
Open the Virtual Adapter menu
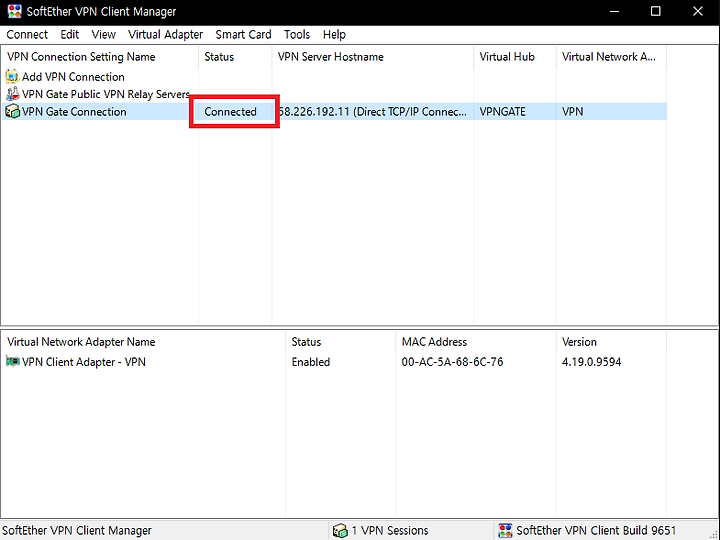click(165, 34)
